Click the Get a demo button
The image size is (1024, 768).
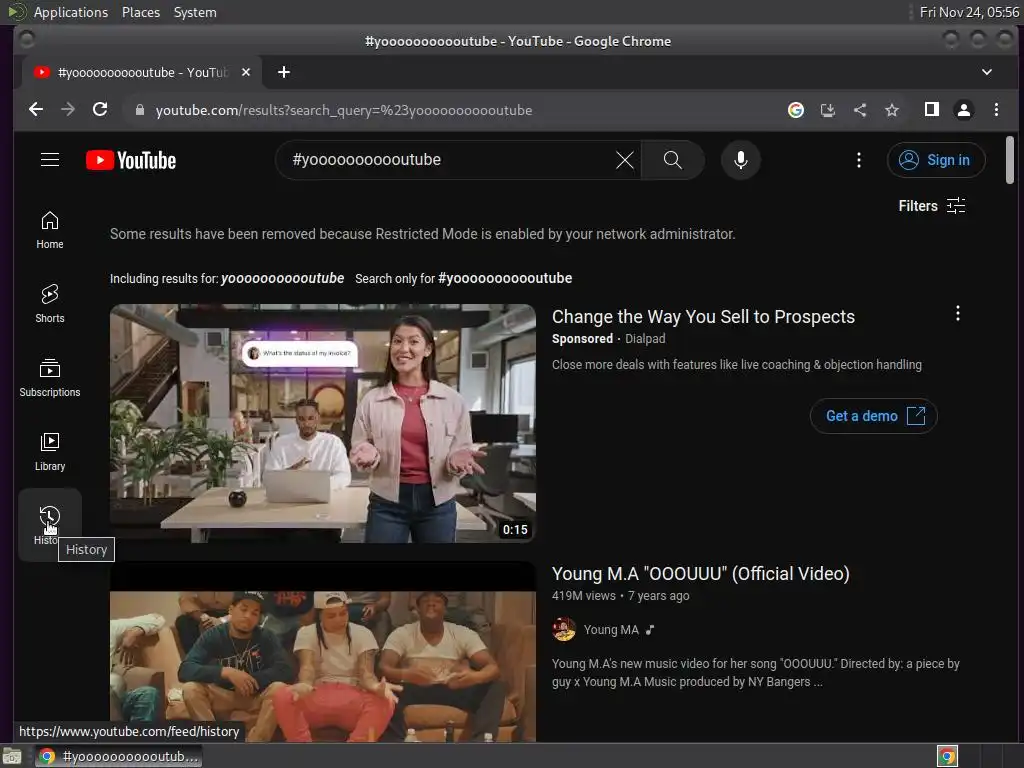874,416
